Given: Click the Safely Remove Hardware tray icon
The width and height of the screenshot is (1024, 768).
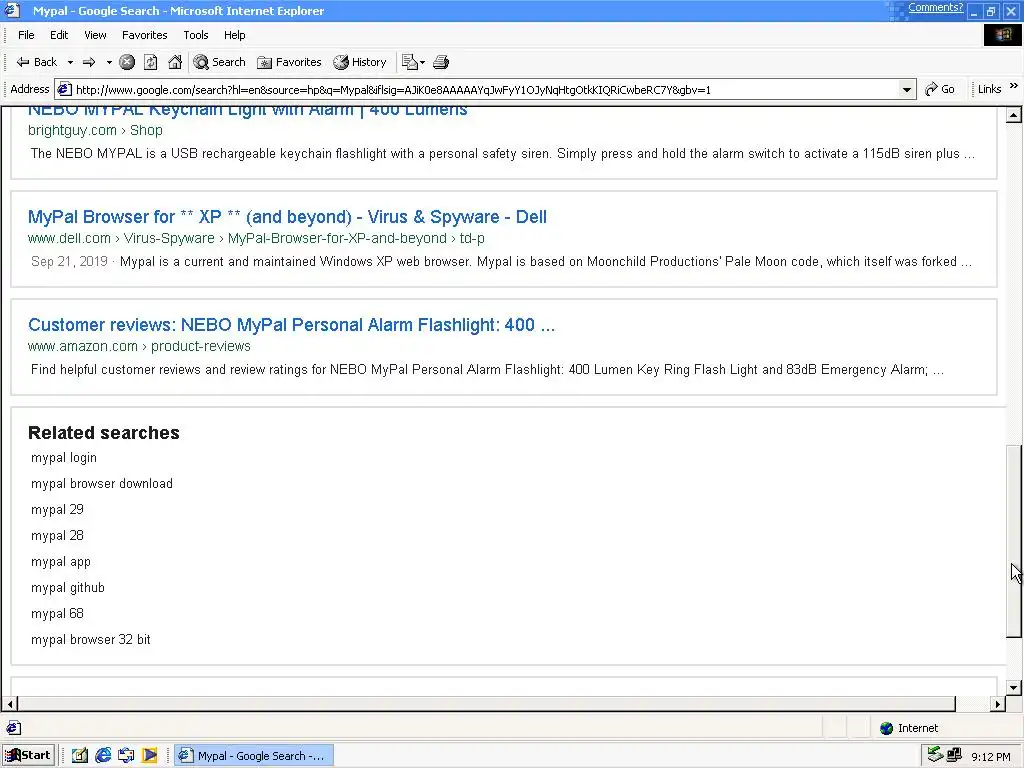Looking at the screenshot, I should (x=935, y=755).
